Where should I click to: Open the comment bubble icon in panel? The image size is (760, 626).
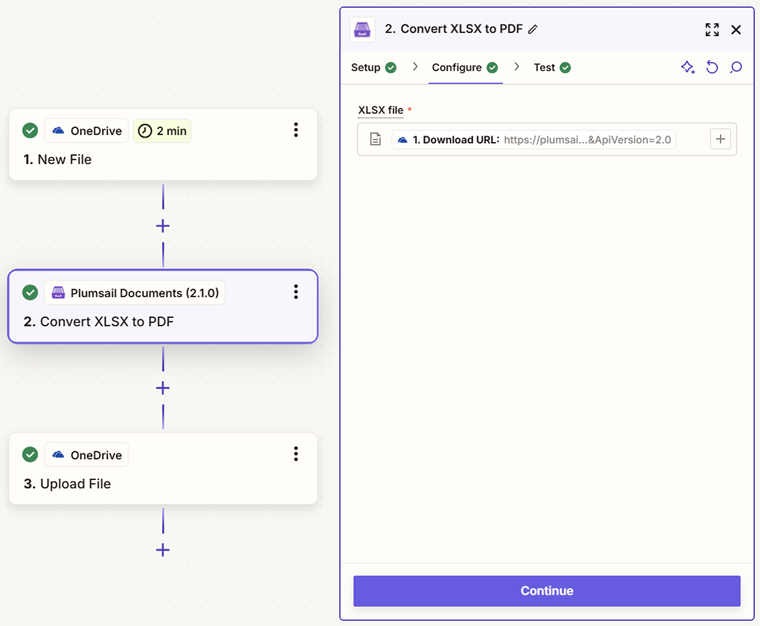coord(736,67)
